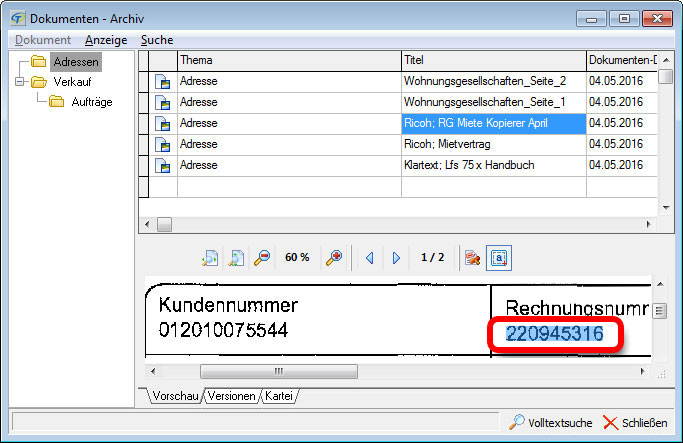This screenshot has height=443, width=683.
Task: Click the second page-fit icon in preview toolbar
Action: [236, 257]
